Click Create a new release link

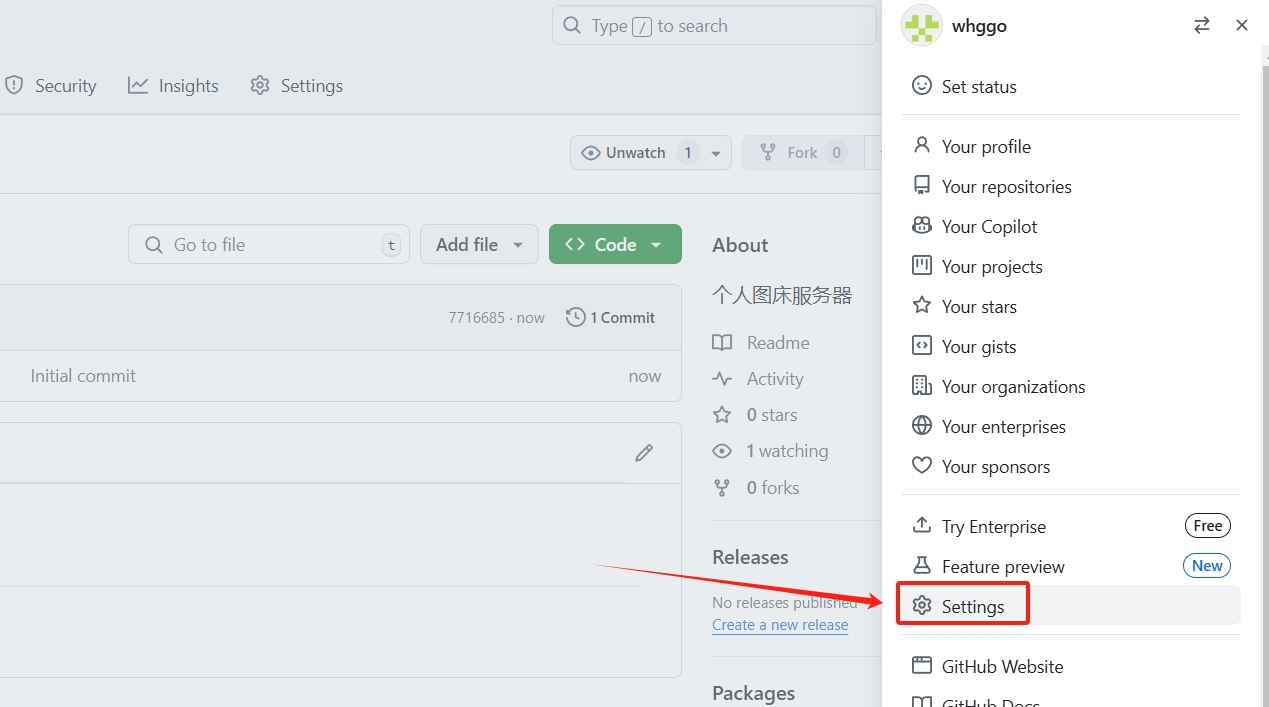coord(780,625)
